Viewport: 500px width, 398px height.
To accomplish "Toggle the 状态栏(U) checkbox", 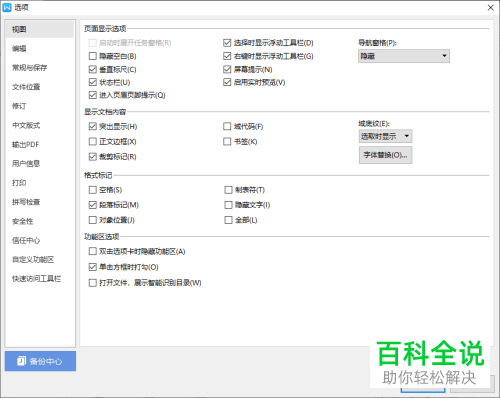I will tap(93, 82).
